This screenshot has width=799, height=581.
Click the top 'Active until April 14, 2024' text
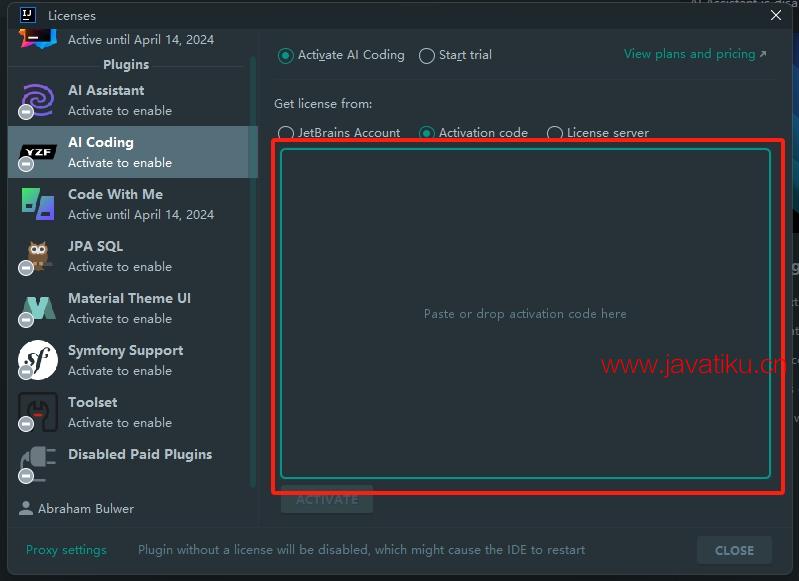pyautogui.click(x=141, y=40)
